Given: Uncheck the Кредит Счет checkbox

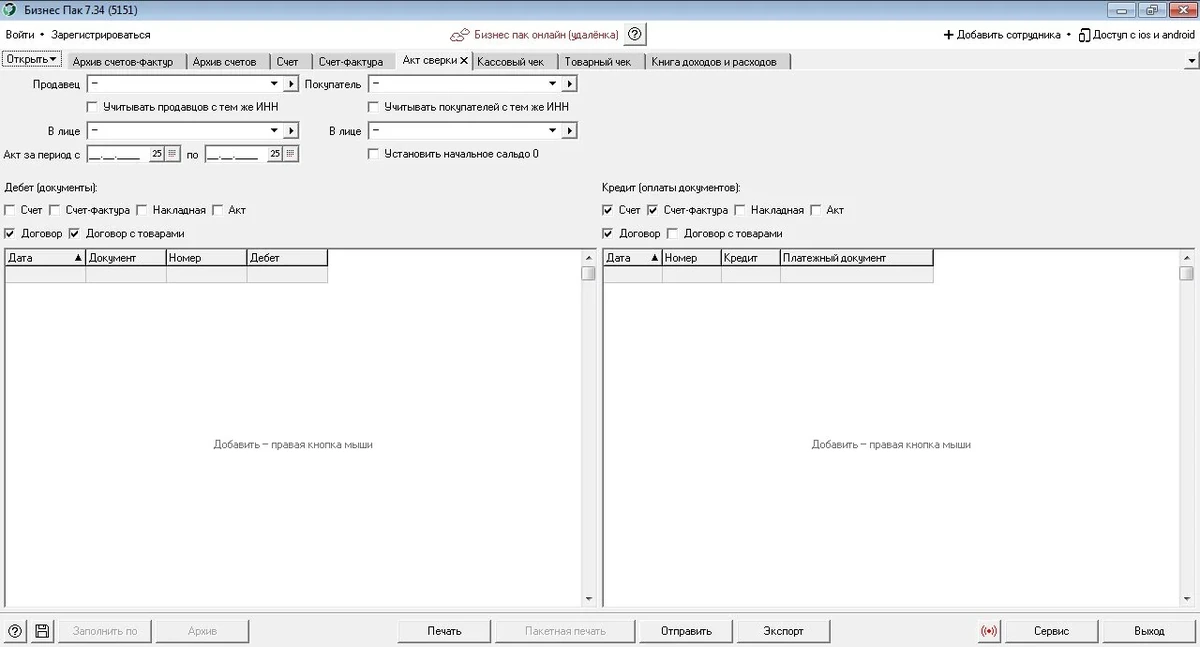Looking at the screenshot, I should pyautogui.click(x=608, y=211).
